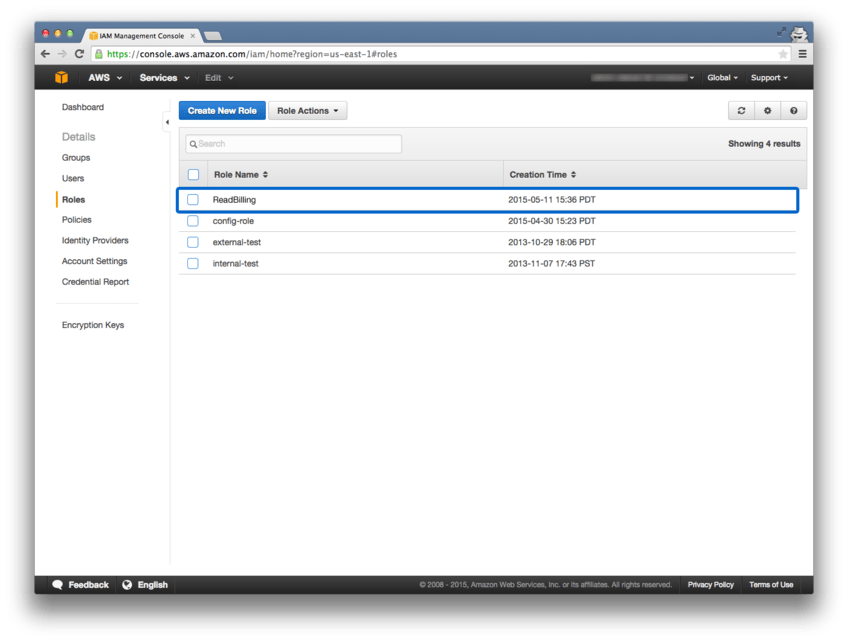848x642 pixels.
Task: Open Policies in sidebar
Action: pos(76,220)
